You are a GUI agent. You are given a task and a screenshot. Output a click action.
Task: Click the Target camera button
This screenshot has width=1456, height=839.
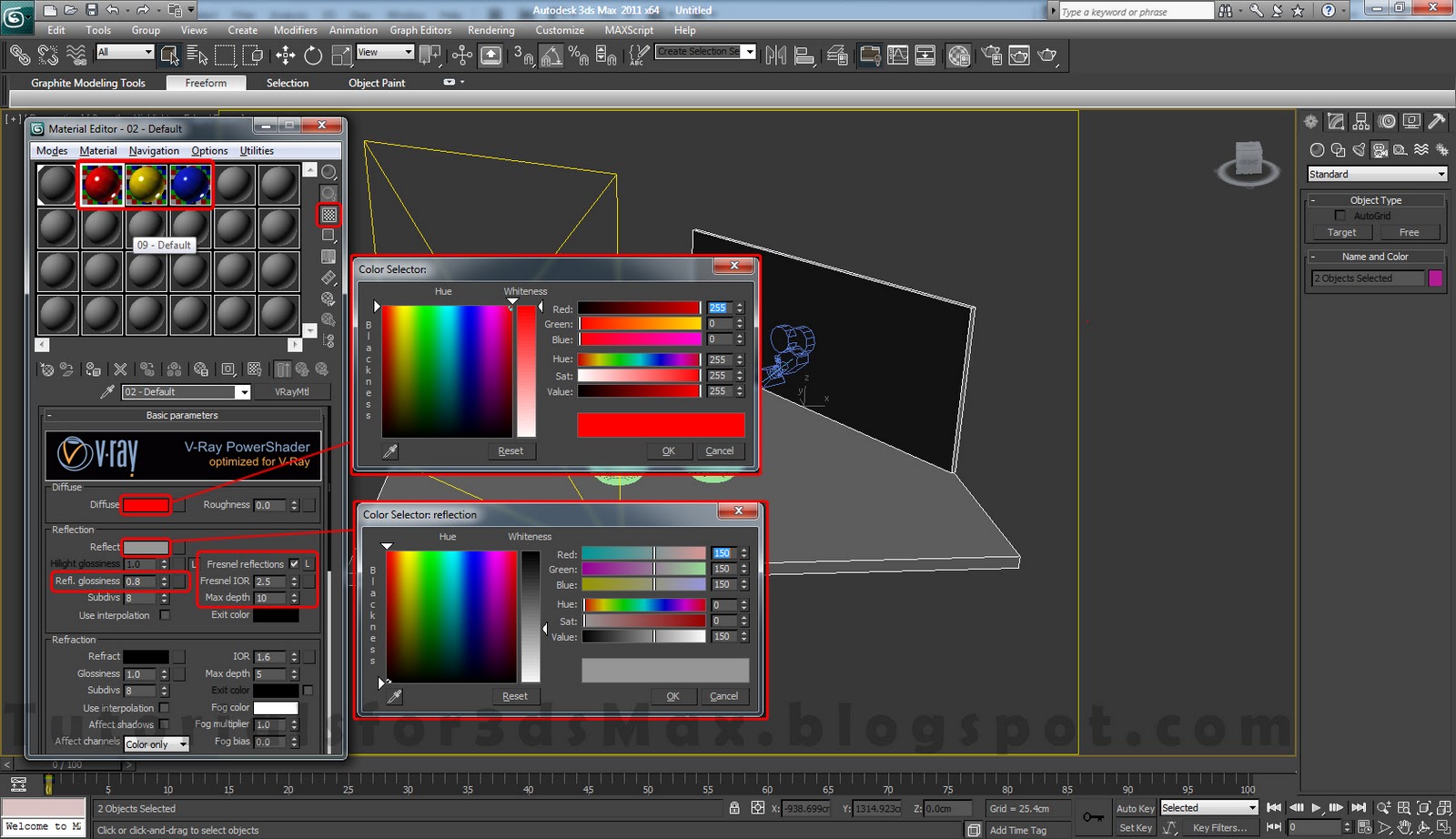[x=1340, y=232]
